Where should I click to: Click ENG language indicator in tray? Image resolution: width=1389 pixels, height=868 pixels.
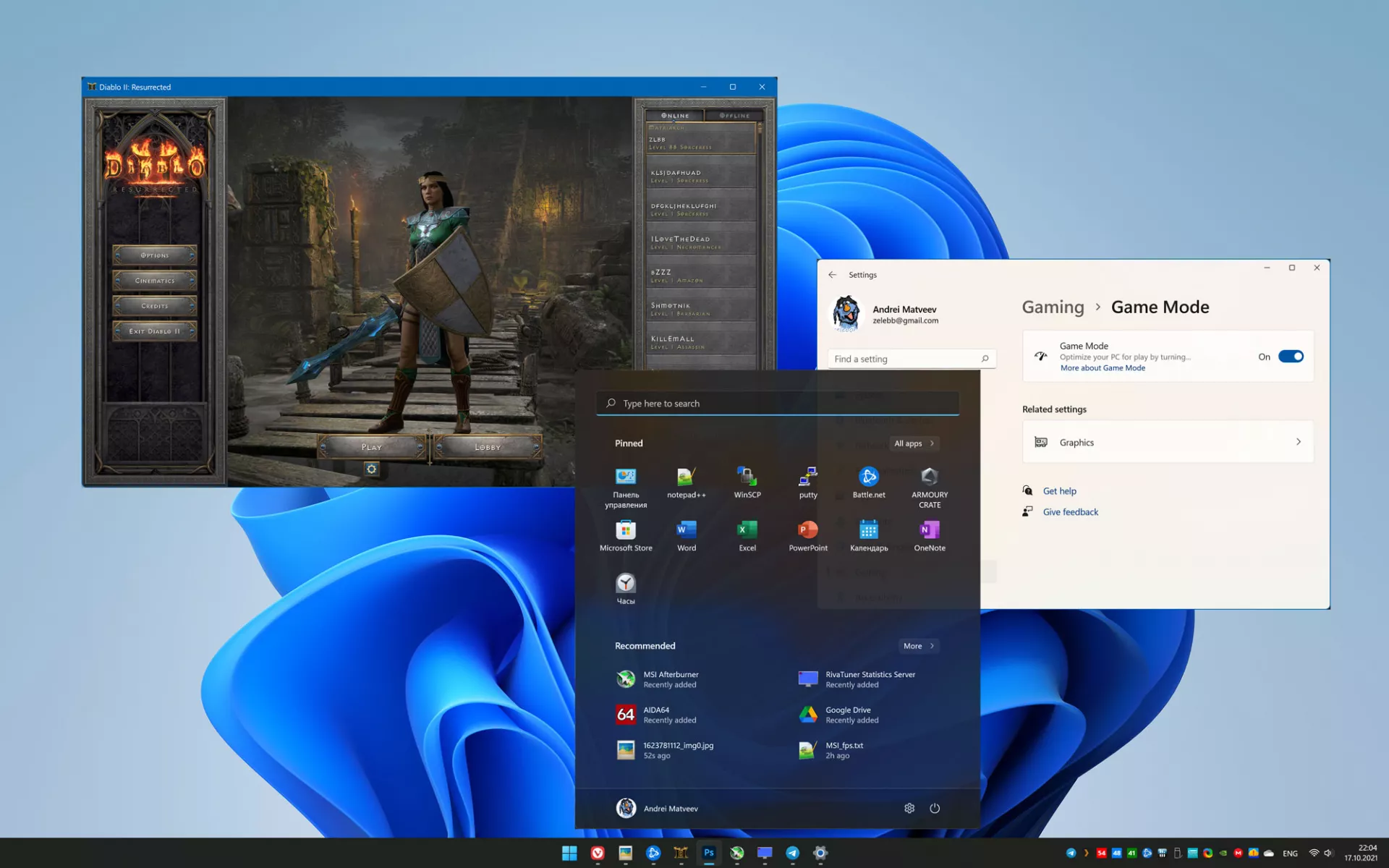click(1290, 854)
